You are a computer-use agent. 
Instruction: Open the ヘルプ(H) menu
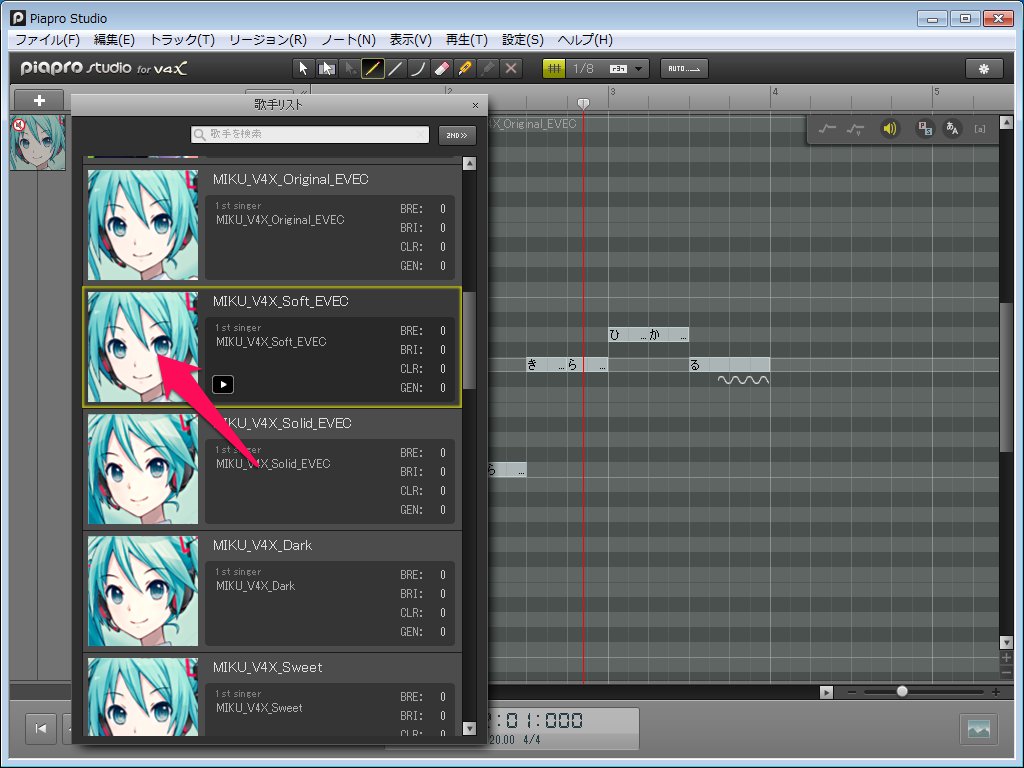(585, 40)
